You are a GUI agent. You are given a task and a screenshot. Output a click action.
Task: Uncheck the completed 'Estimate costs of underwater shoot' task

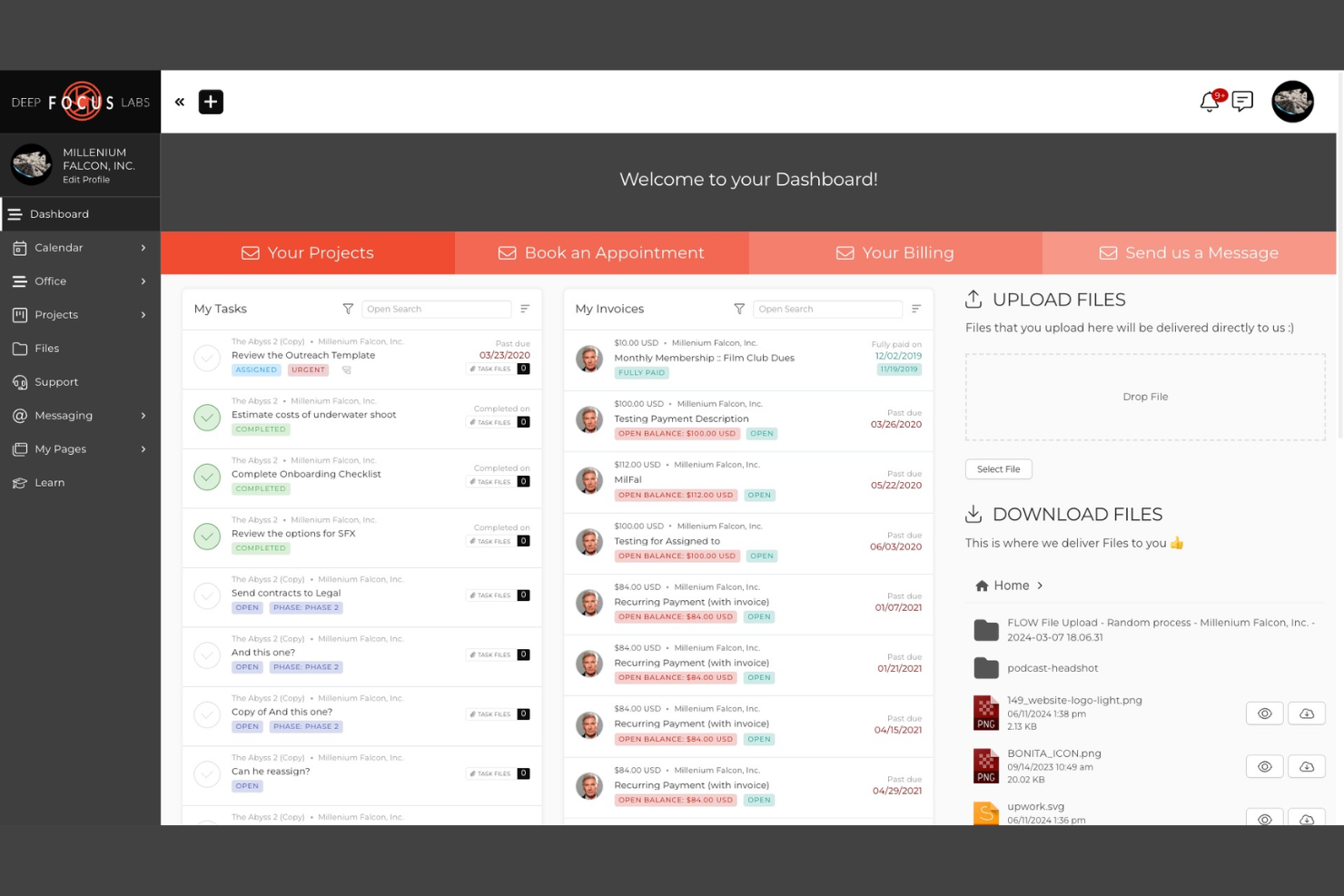point(207,418)
